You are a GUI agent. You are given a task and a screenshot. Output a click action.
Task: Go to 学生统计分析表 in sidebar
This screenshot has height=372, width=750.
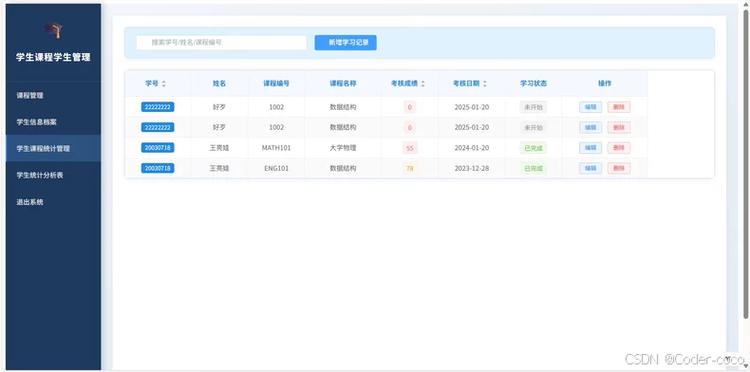[x=53, y=175]
